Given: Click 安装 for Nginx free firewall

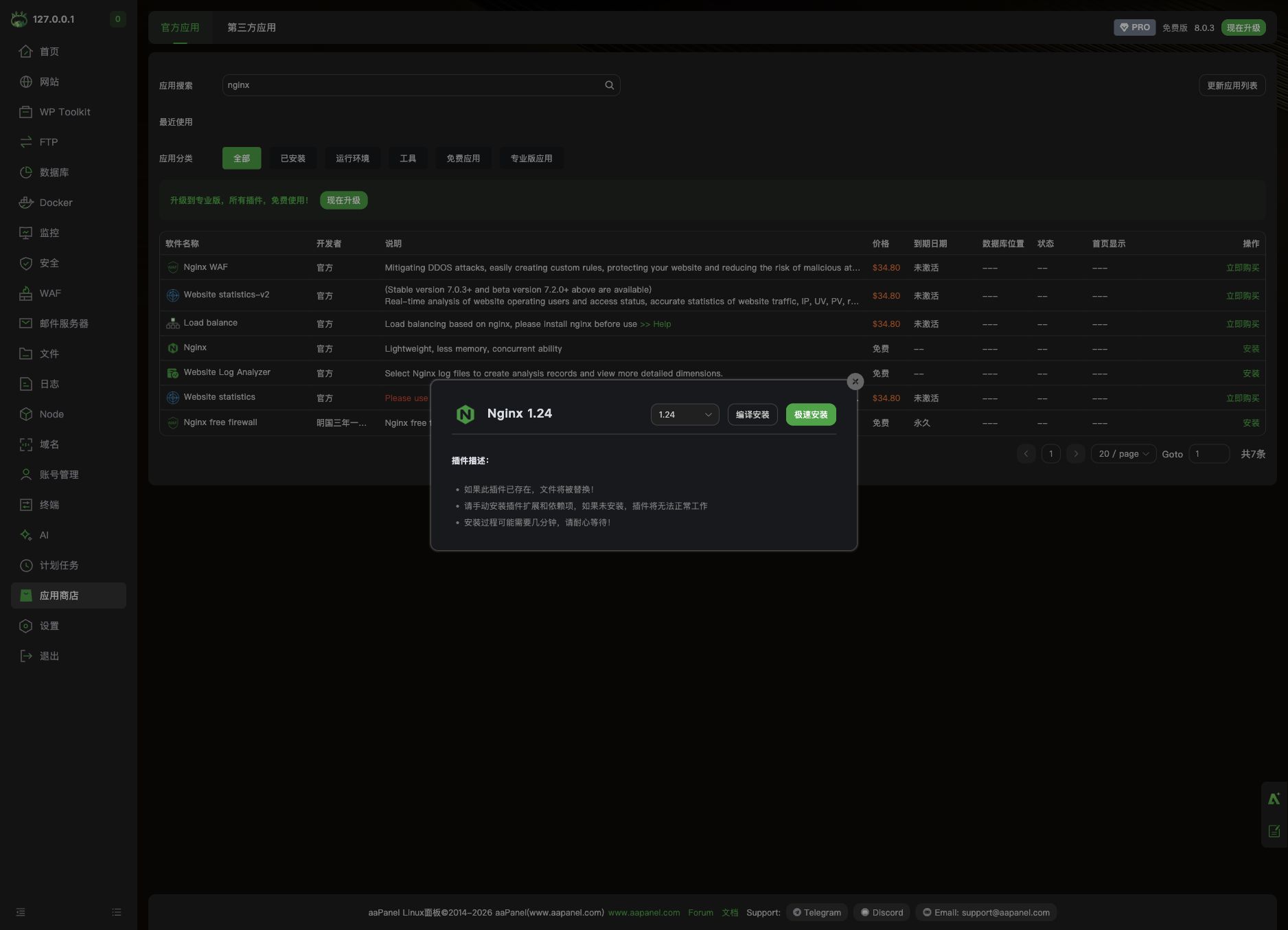Looking at the screenshot, I should [x=1251, y=423].
